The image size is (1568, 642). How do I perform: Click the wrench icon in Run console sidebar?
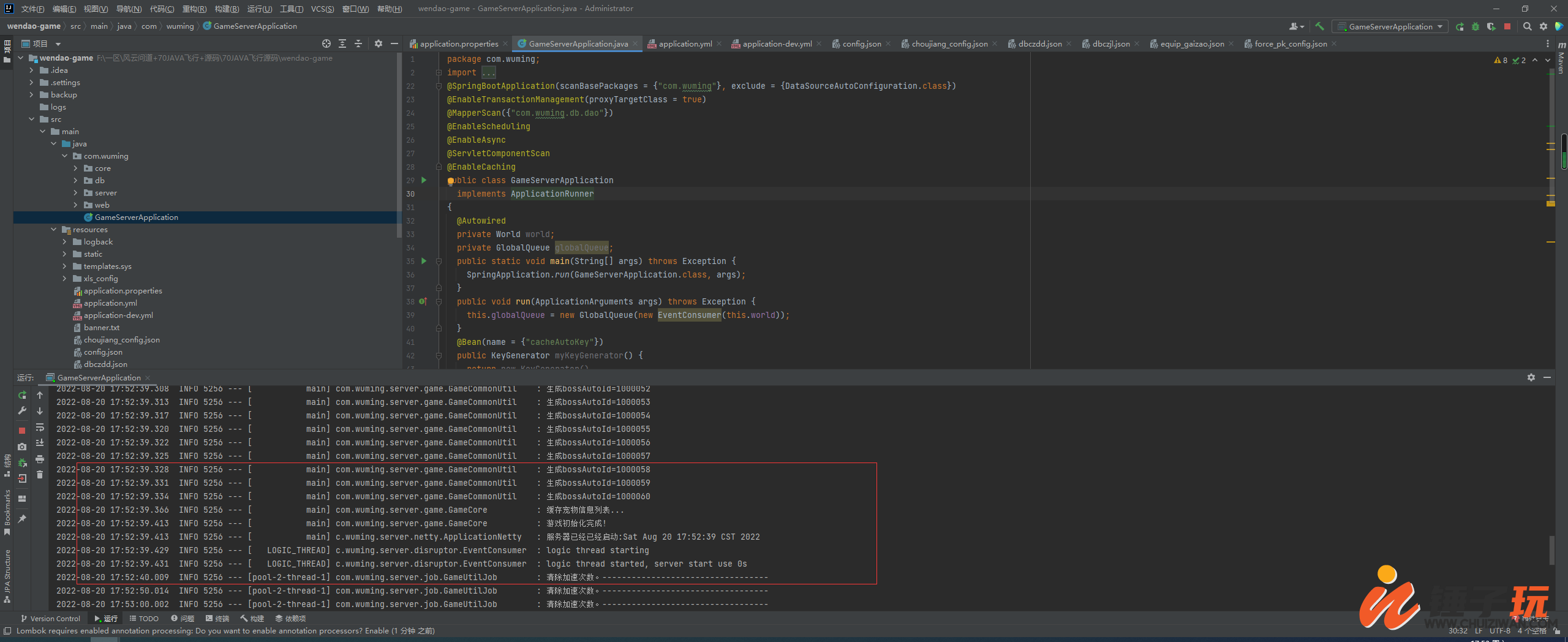click(x=22, y=410)
